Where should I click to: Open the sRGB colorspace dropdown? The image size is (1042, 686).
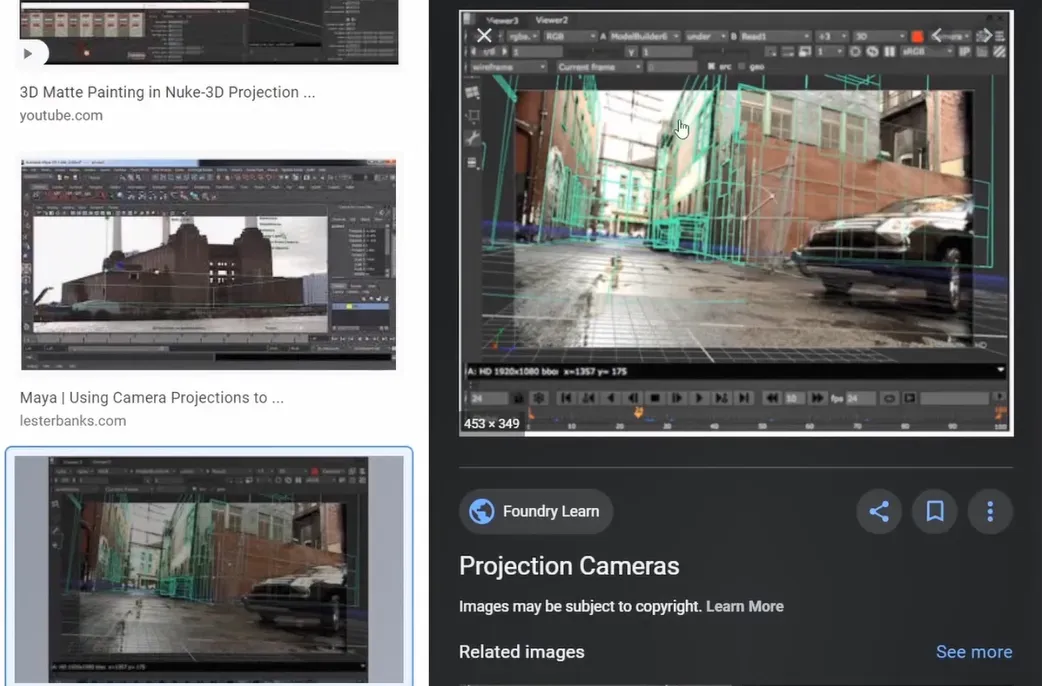coord(925,51)
